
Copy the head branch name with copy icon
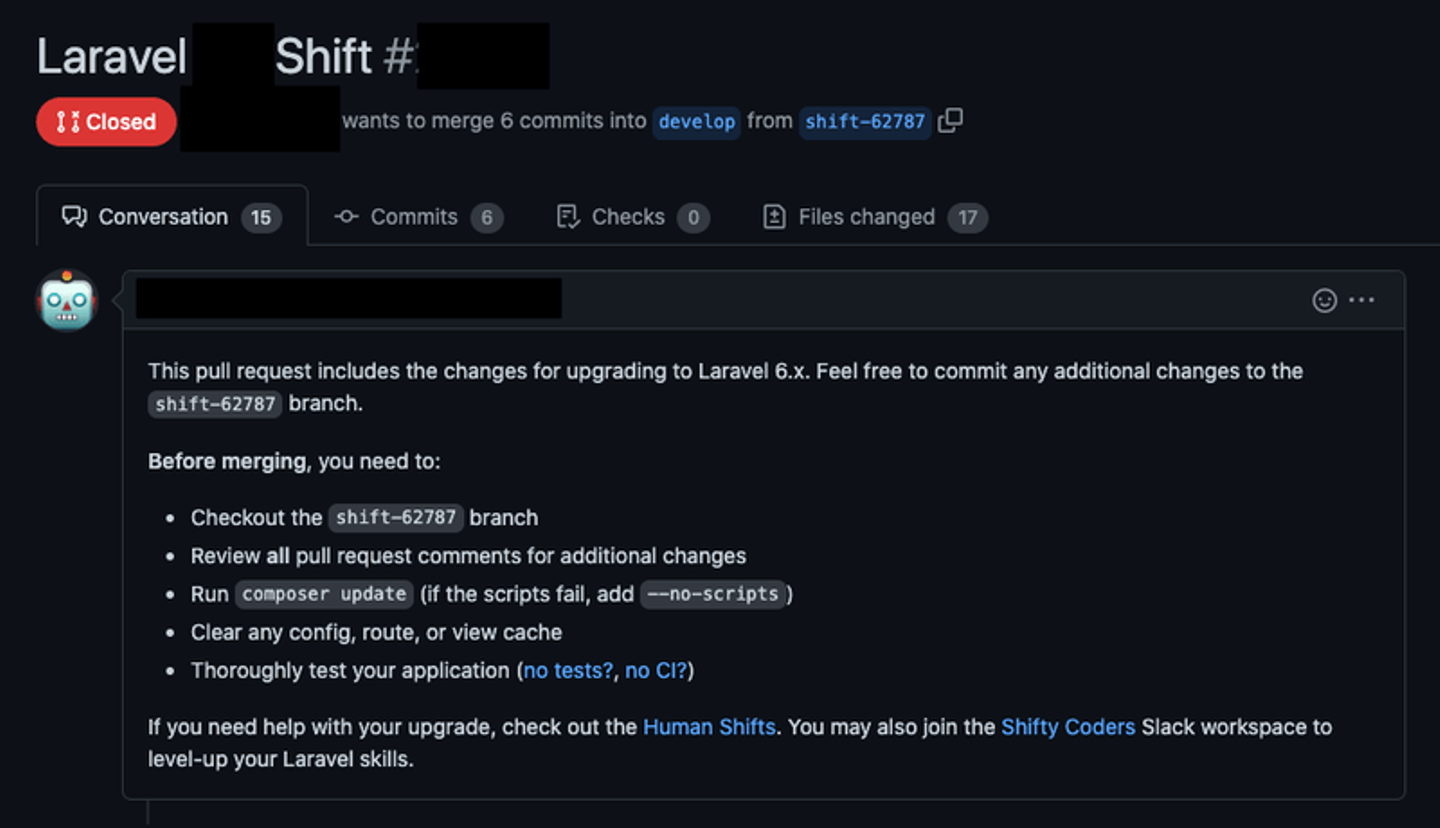(x=951, y=121)
